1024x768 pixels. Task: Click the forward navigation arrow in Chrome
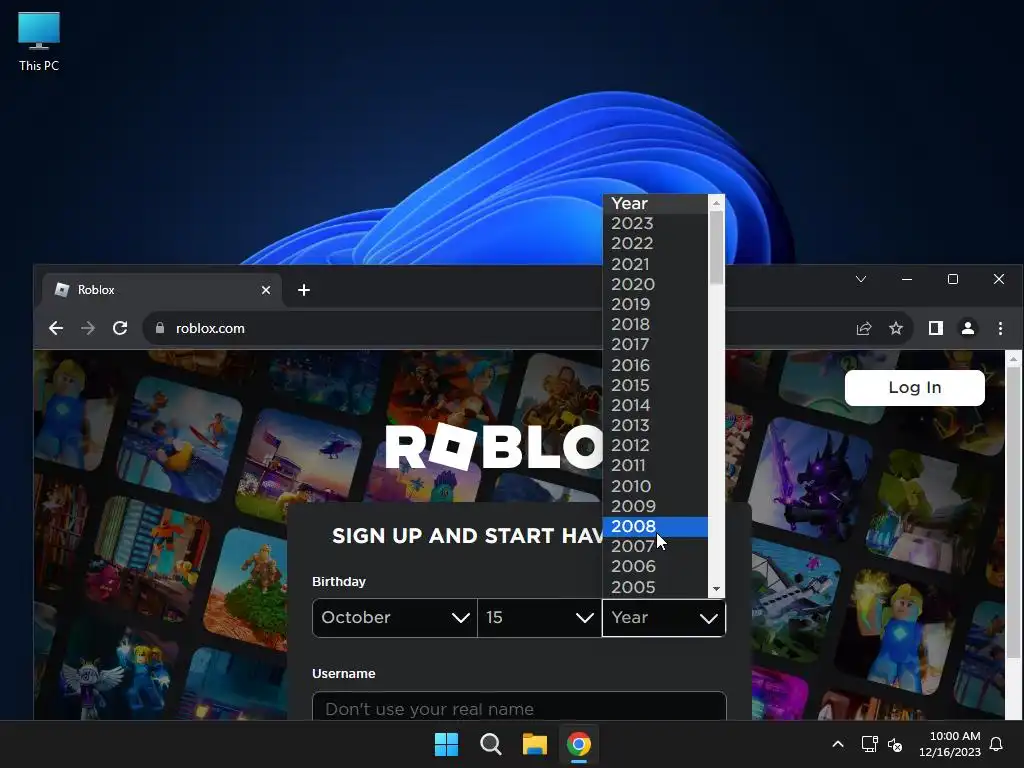pos(88,328)
